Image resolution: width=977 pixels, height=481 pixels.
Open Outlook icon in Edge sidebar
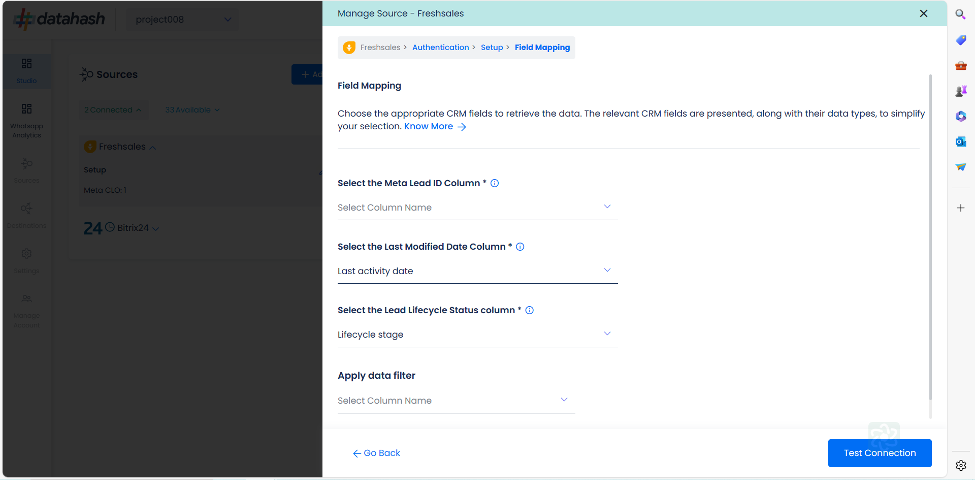(961, 142)
